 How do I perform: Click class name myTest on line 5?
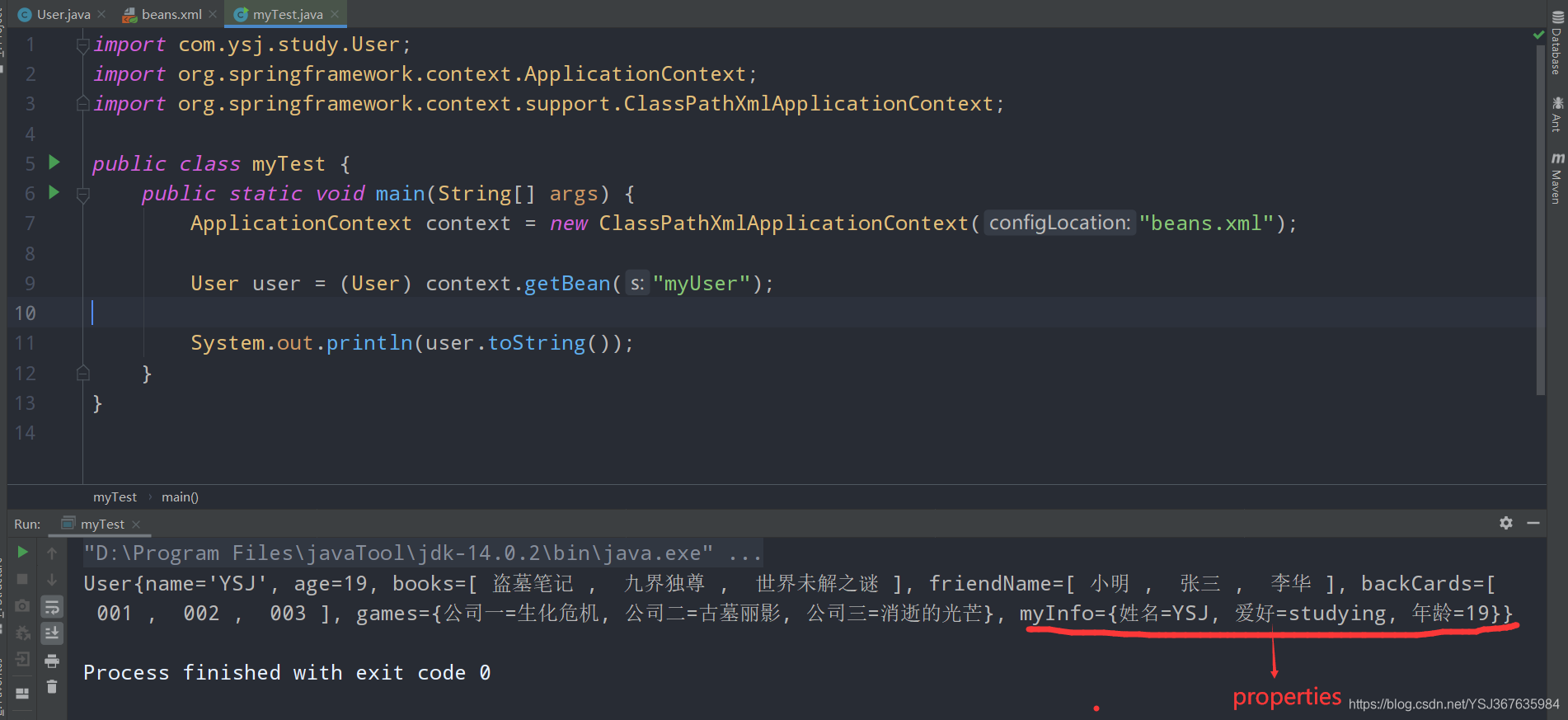point(289,163)
